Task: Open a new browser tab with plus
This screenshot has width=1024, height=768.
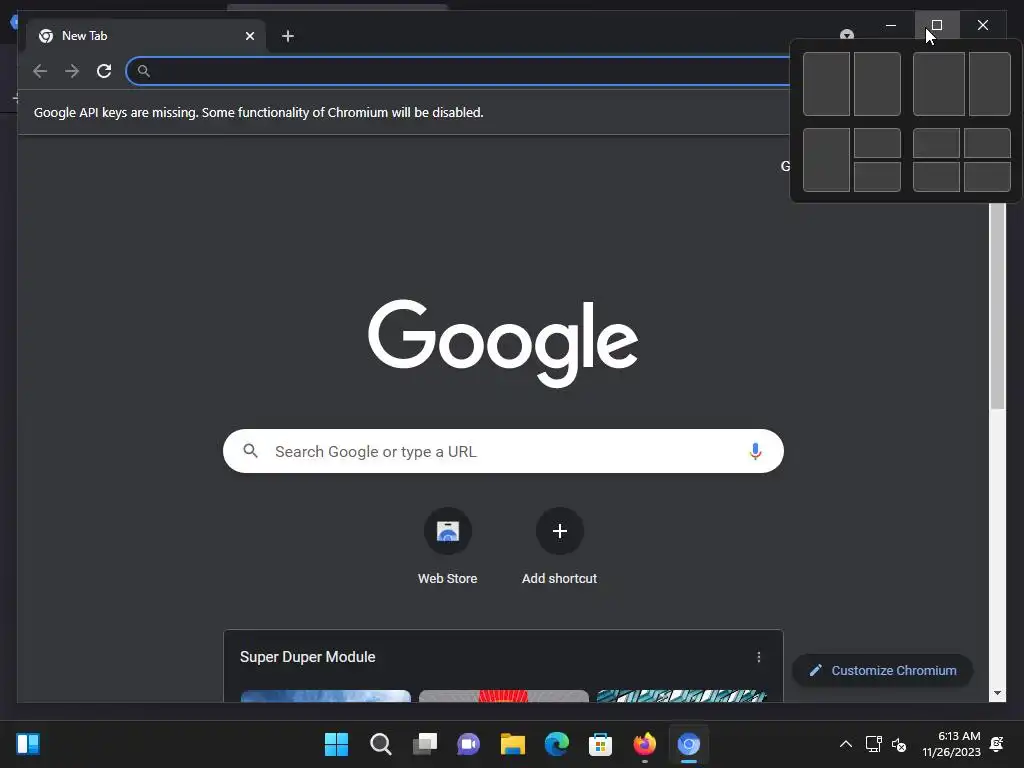Action: [288, 36]
